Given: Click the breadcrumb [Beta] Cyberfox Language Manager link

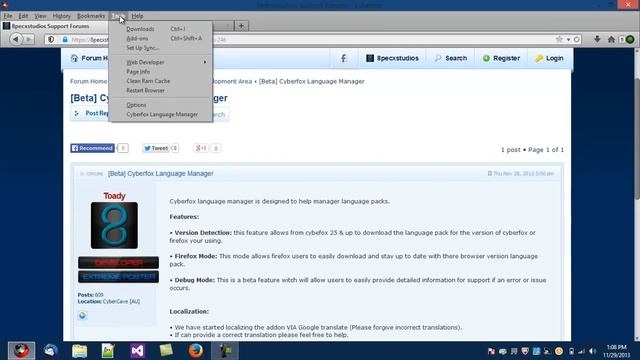Looking at the screenshot, I should coord(311,81).
